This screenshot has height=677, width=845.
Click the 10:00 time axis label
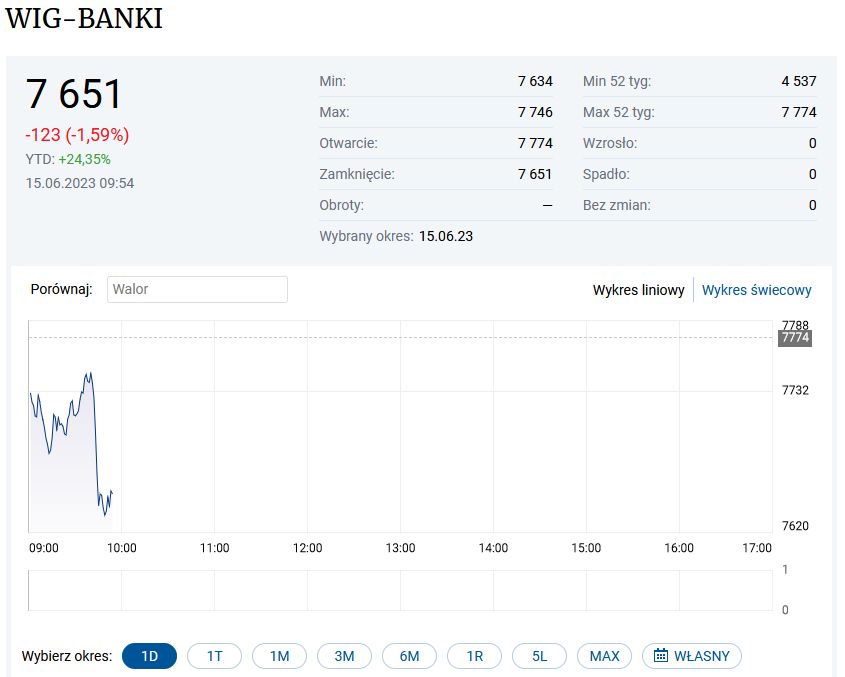(x=122, y=548)
